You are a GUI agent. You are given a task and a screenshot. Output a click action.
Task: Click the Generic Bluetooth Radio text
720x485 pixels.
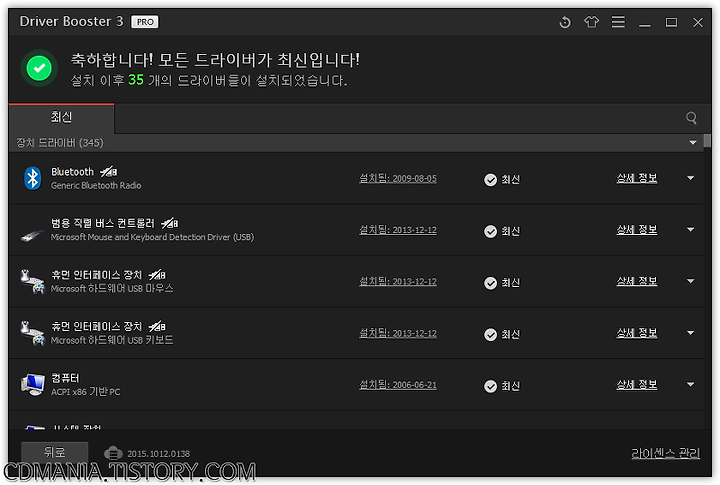click(x=96, y=186)
